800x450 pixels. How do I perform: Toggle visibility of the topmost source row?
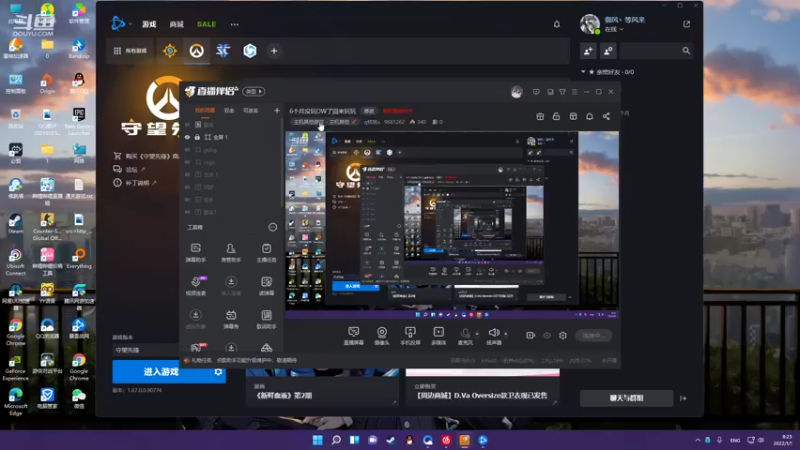187,124
